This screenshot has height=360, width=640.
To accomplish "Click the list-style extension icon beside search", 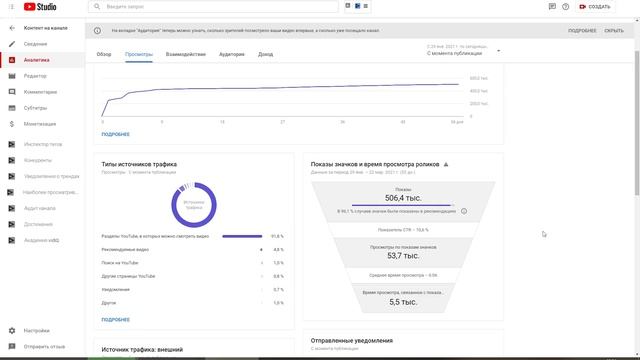I will (x=366, y=6).
